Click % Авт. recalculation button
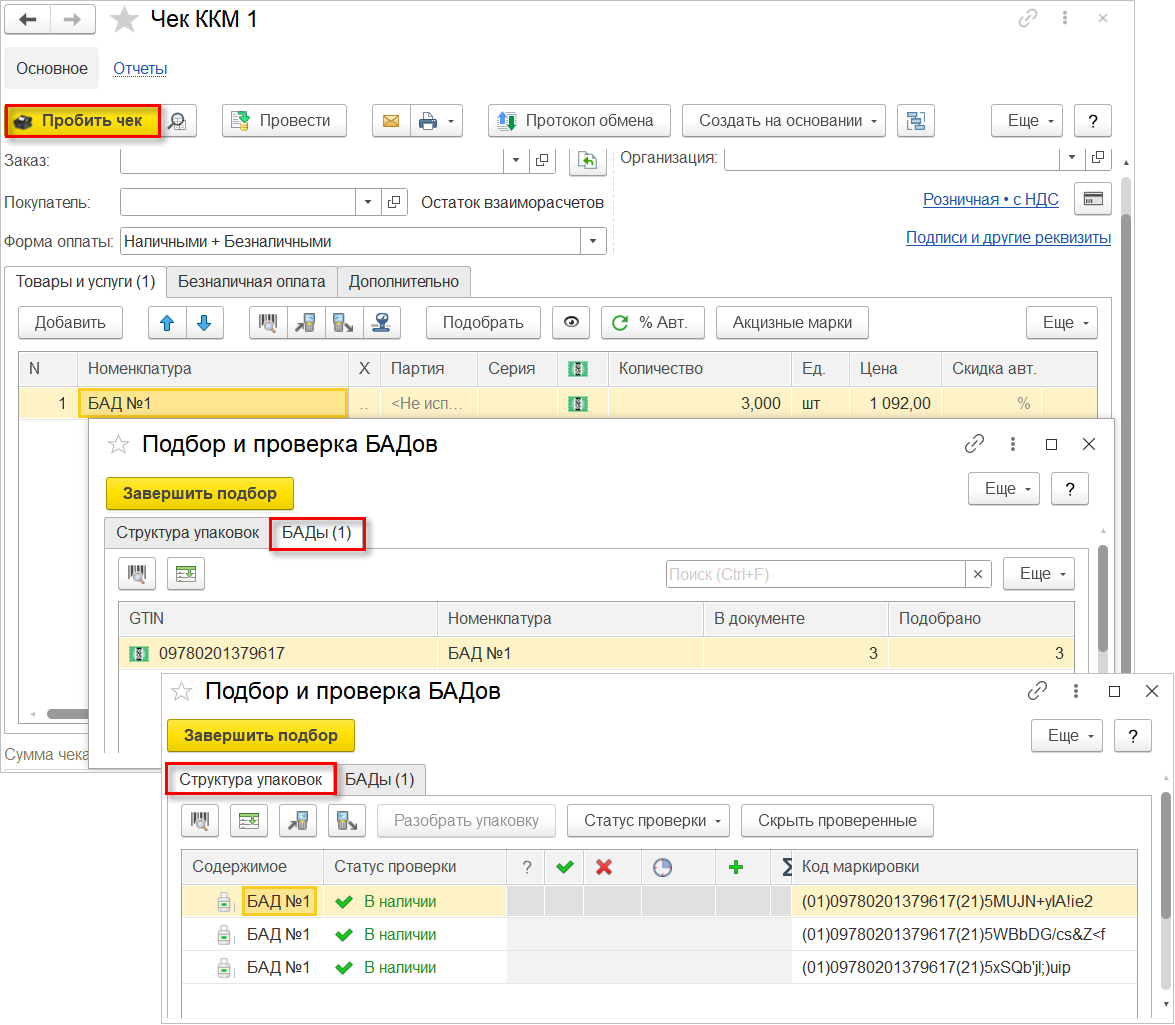 (653, 323)
